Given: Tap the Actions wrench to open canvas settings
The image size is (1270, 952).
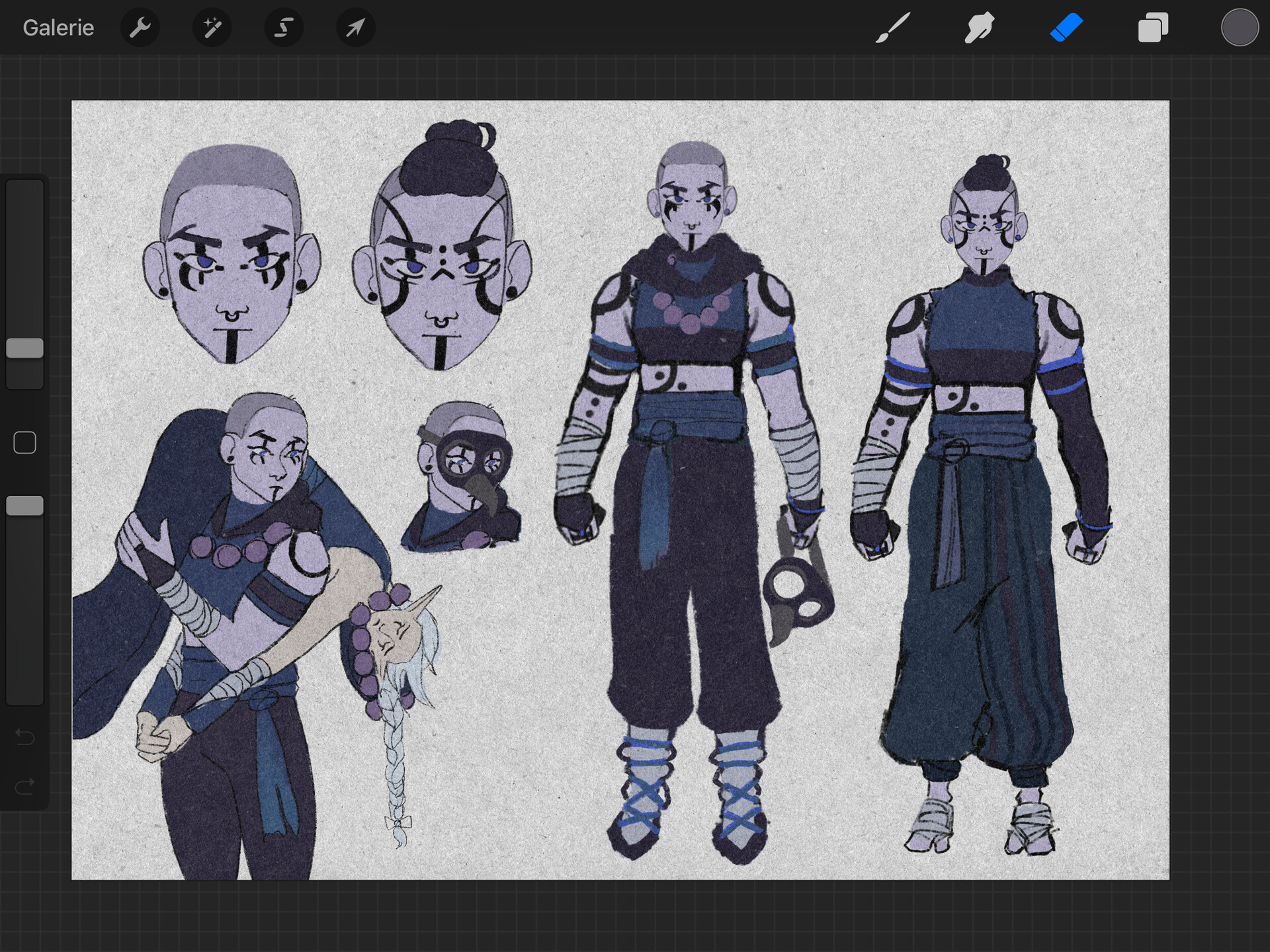Looking at the screenshot, I should pos(140,27).
